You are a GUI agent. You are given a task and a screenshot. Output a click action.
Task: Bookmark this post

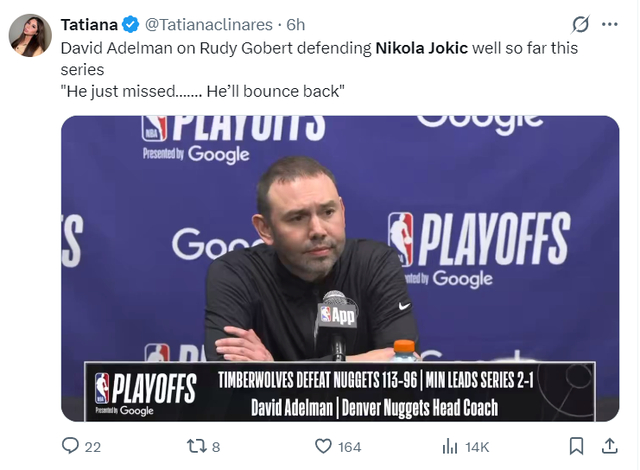coord(576,446)
